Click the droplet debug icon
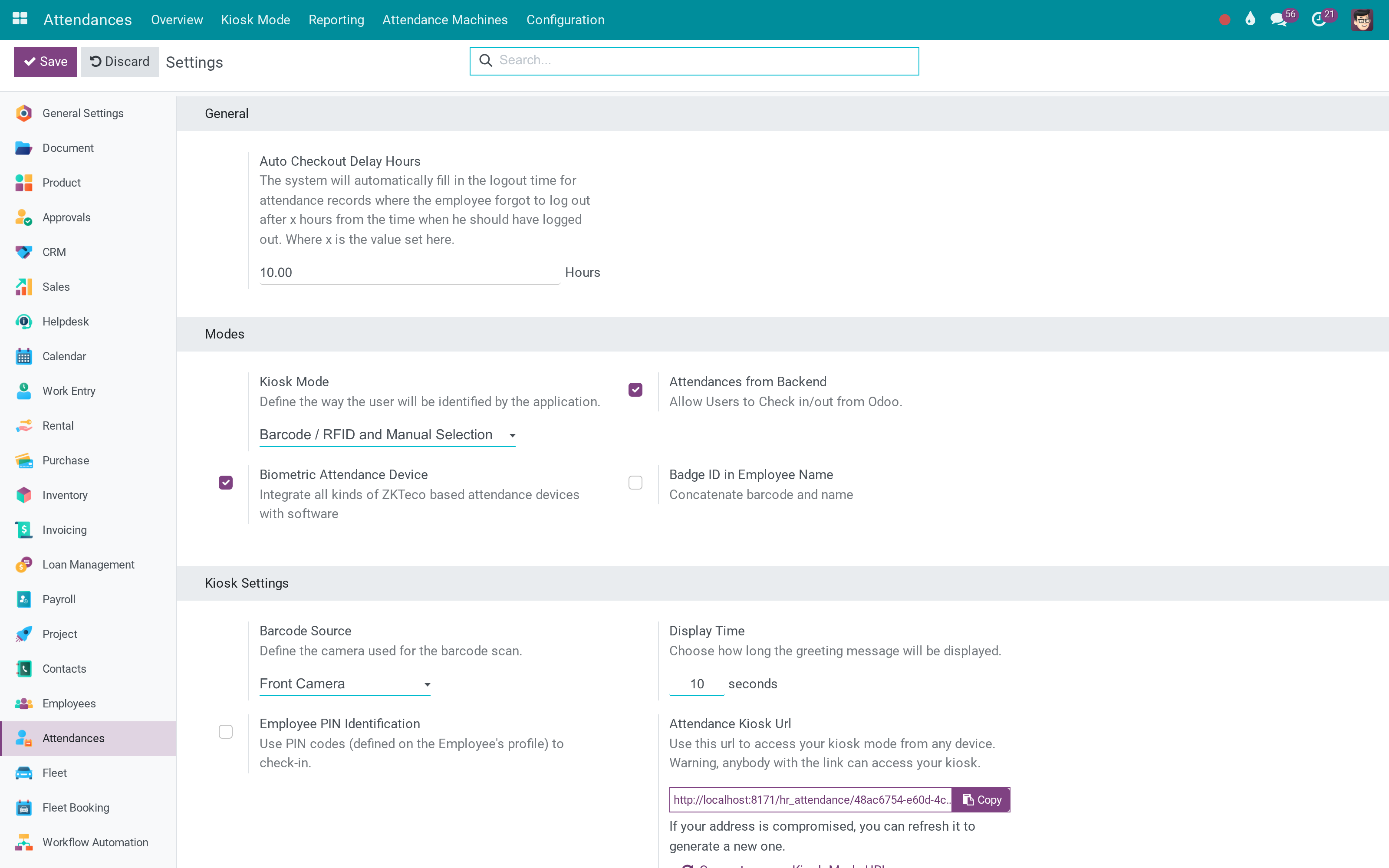The width and height of the screenshot is (1389, 868). pyautogui.click(x=1250, y=19)
